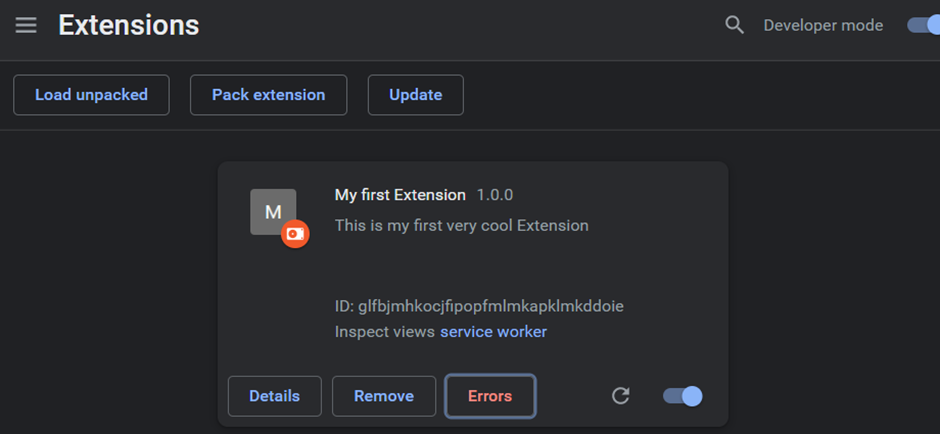This screenshot has height=434, width=940.
Task: Remove My first Extension
Action: (384, 396)
